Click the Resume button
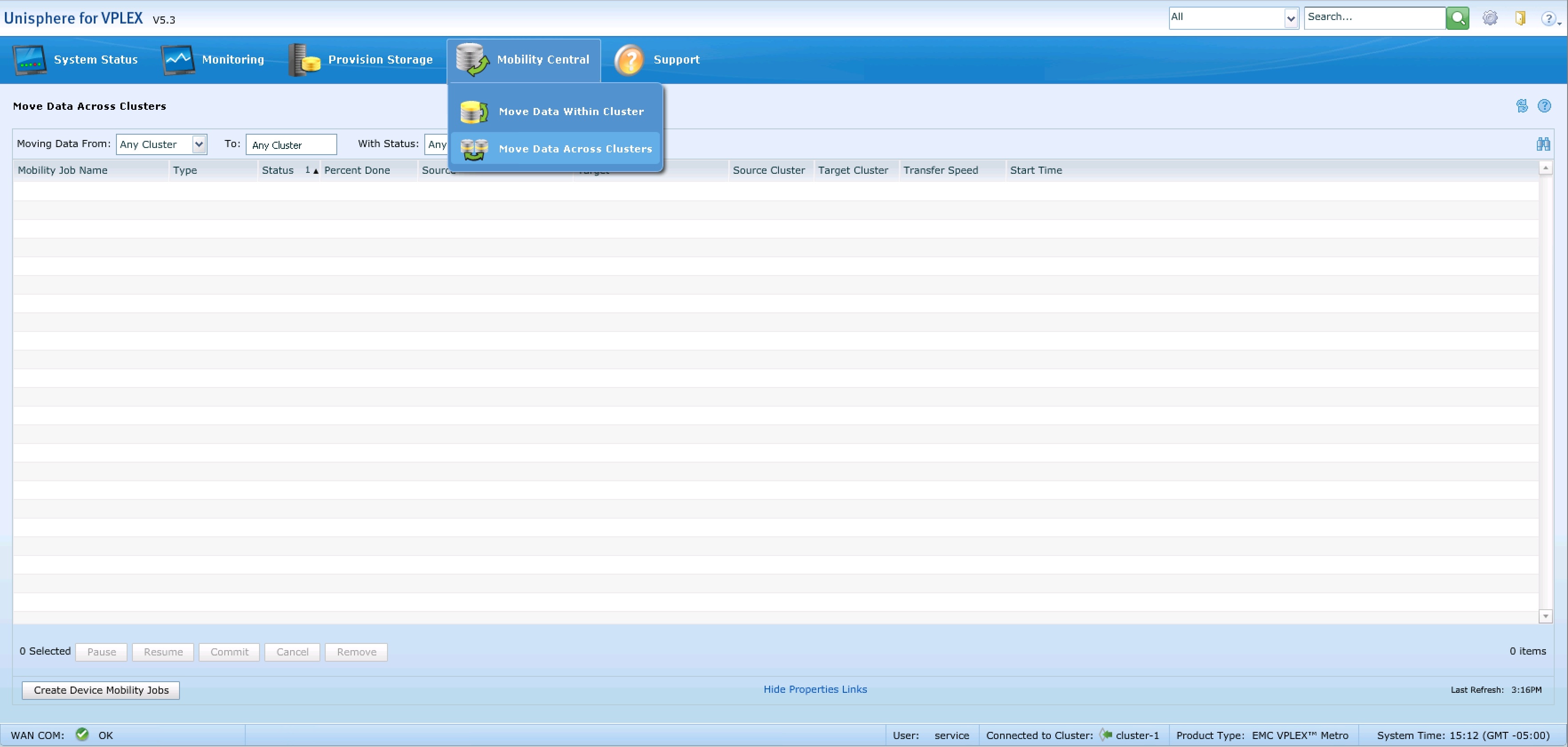 coord(163,652)
